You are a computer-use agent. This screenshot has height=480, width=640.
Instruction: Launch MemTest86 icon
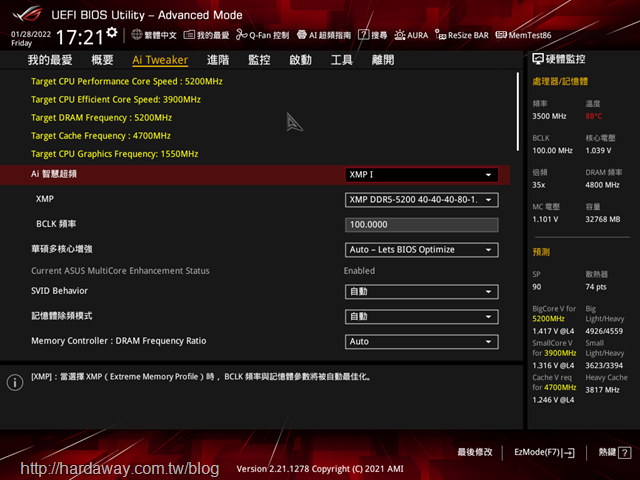point(501,35)
